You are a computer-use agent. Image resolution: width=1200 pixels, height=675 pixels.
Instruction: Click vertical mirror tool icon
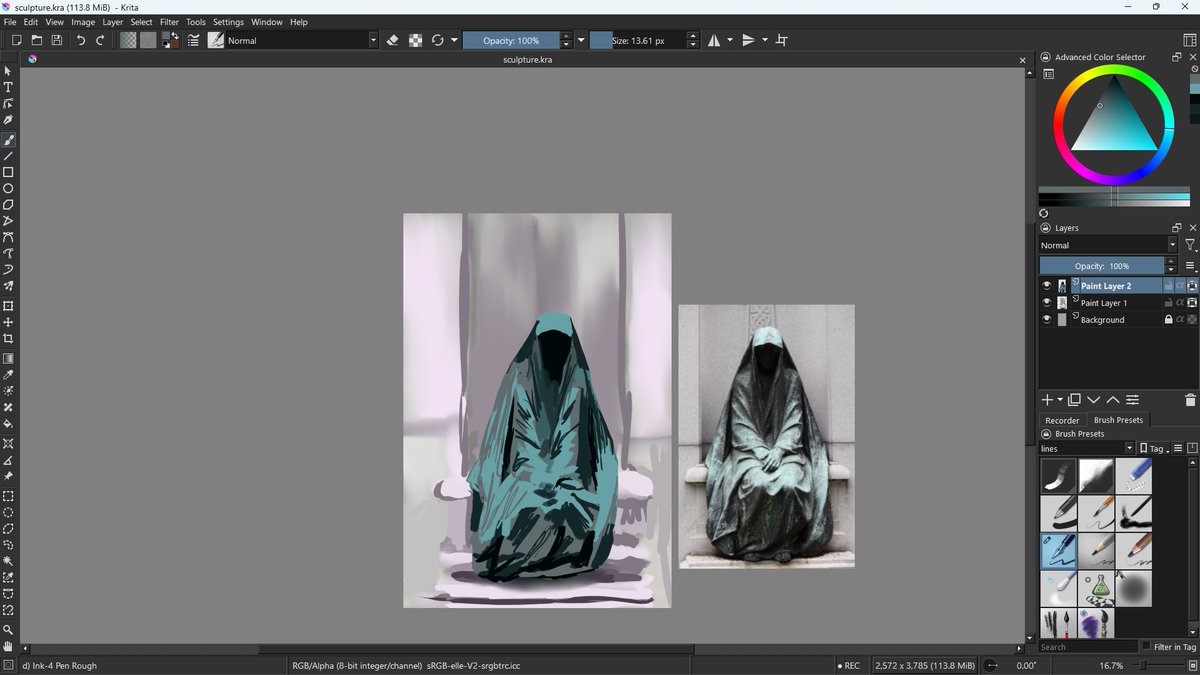[748, 40]
